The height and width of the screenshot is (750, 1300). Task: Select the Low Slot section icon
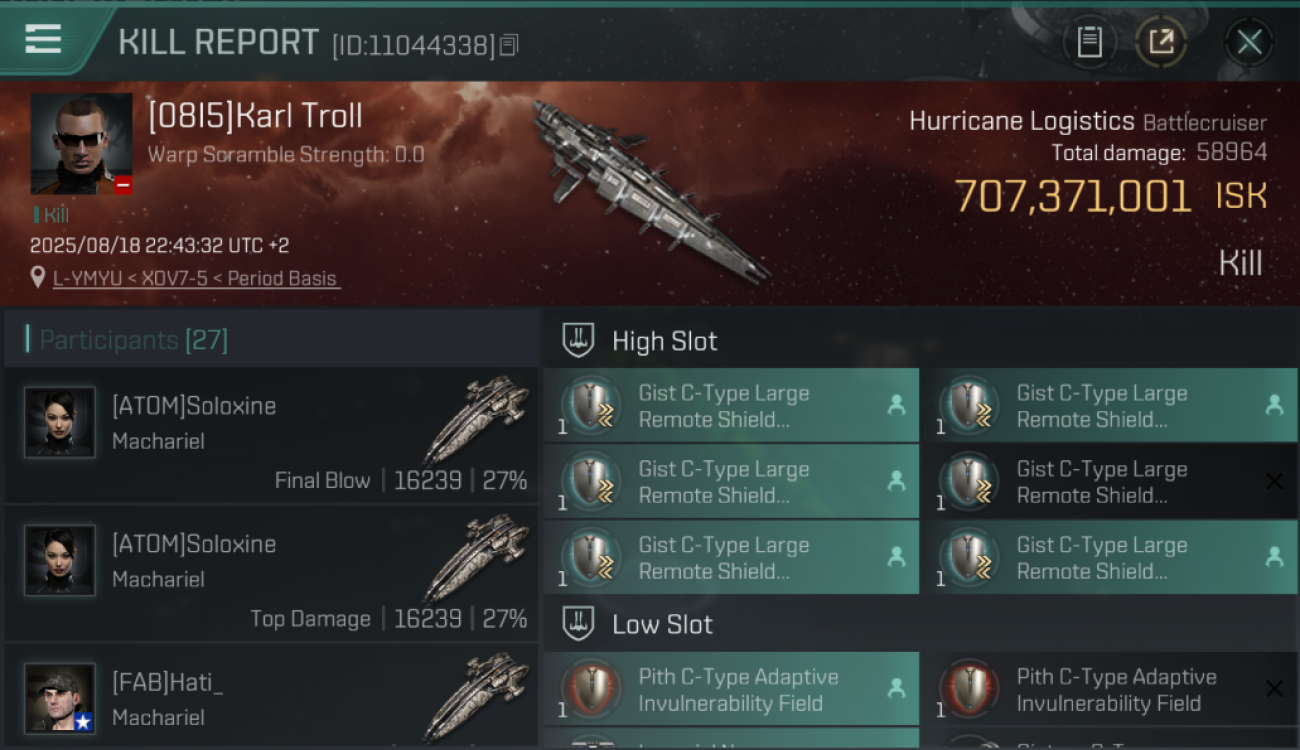click(578, 624)
